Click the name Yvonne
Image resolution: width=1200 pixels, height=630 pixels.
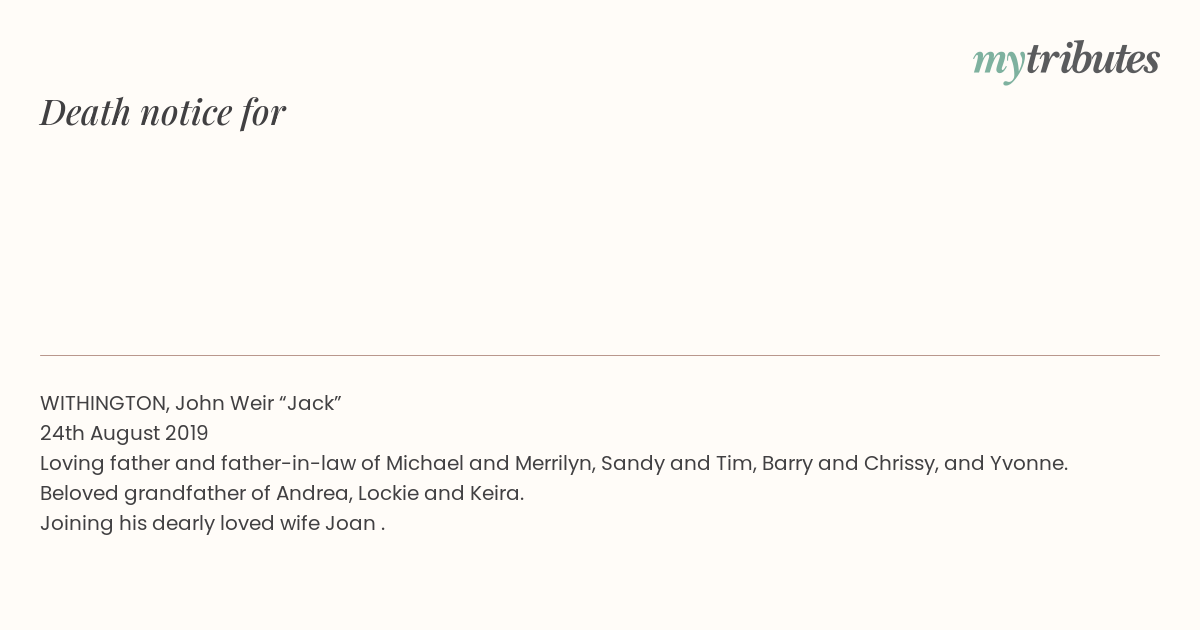(1029, 464)
